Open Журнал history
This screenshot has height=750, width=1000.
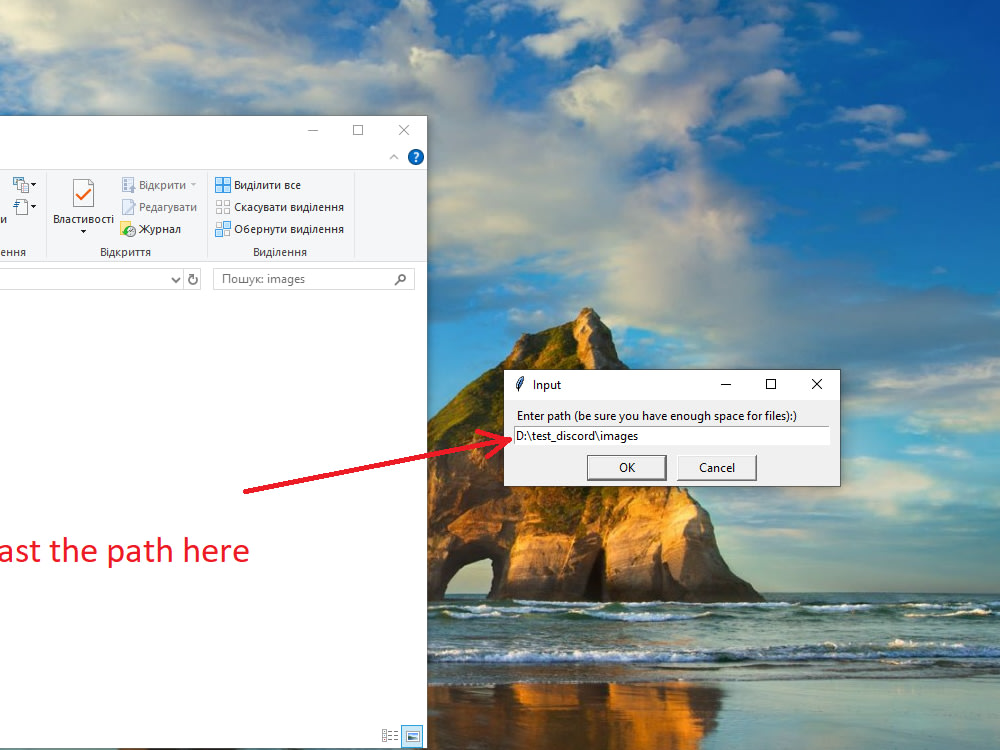tap(151, 229)
